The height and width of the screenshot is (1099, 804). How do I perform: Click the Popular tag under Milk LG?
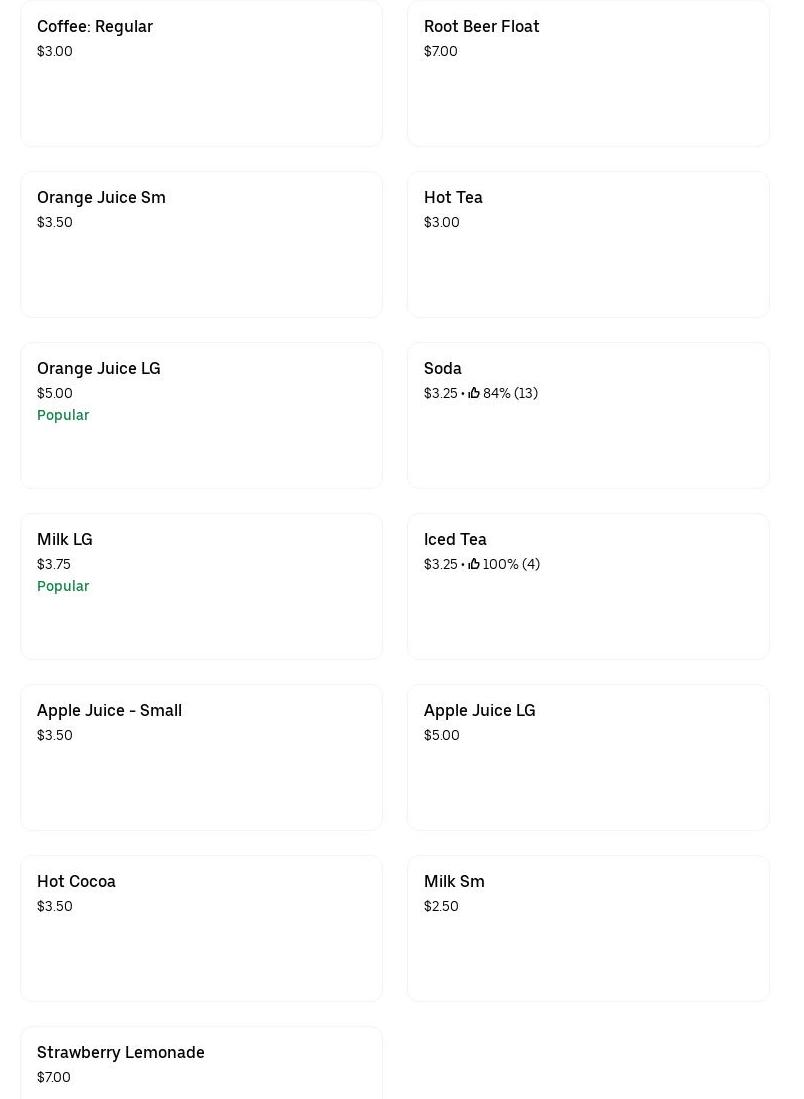(x=63, y=586)
